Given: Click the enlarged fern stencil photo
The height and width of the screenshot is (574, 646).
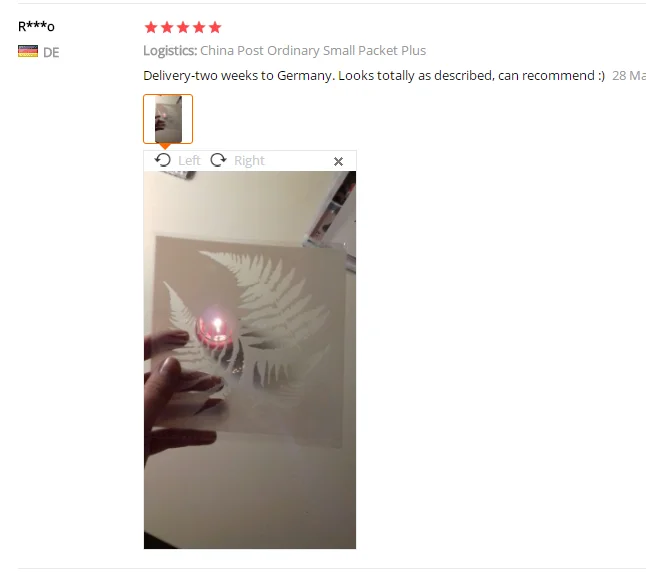Looking at the screenshot, I should [250, 360].
